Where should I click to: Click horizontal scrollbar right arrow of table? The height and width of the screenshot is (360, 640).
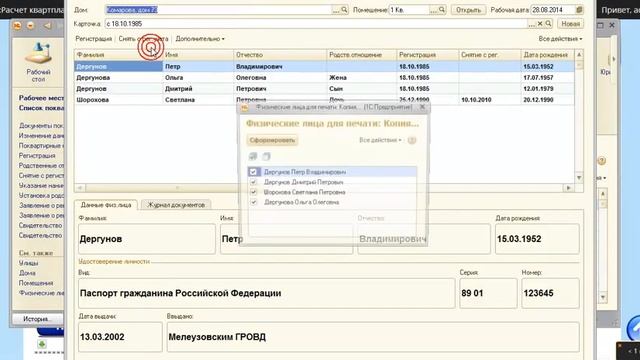pyautogui.click(x=568, y=188)
